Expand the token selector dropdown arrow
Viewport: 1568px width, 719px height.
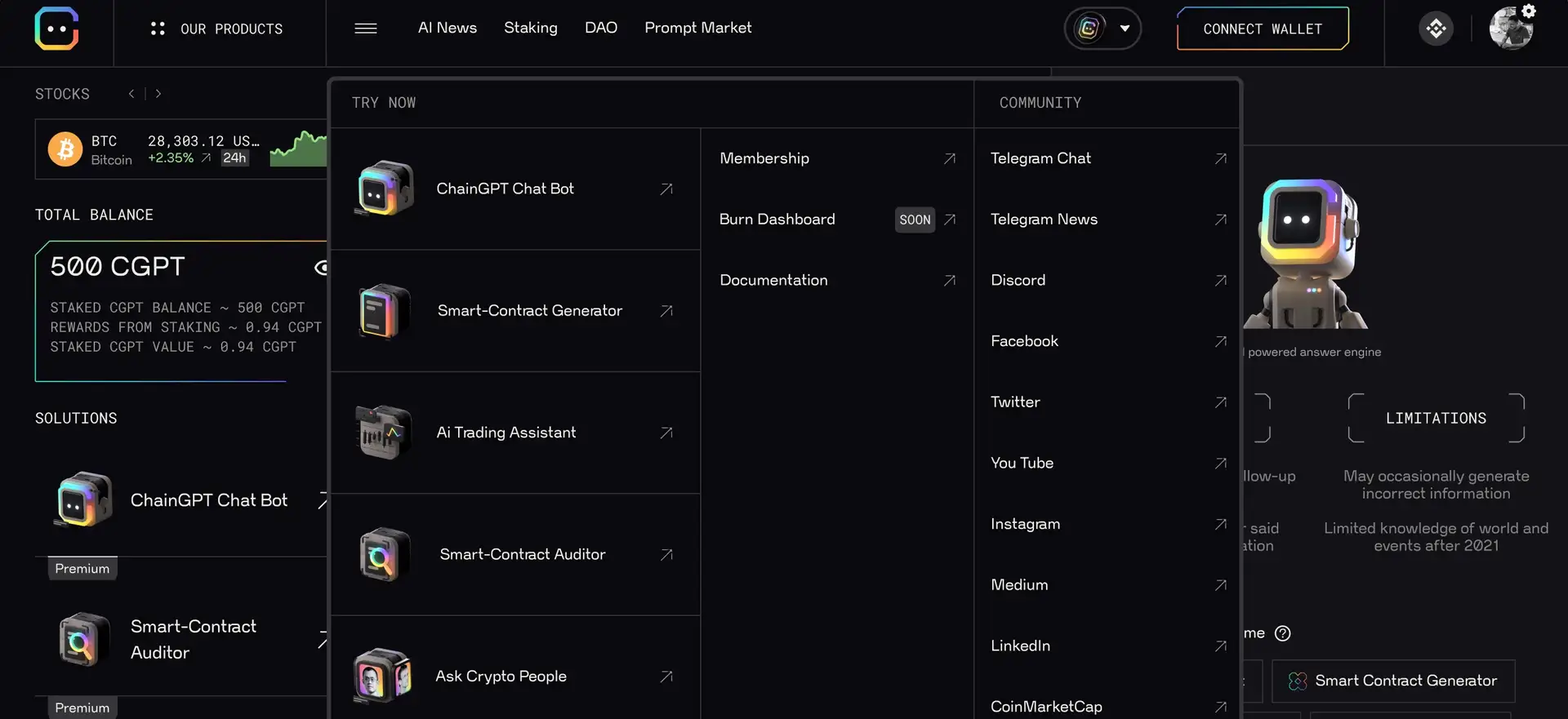1125,29
